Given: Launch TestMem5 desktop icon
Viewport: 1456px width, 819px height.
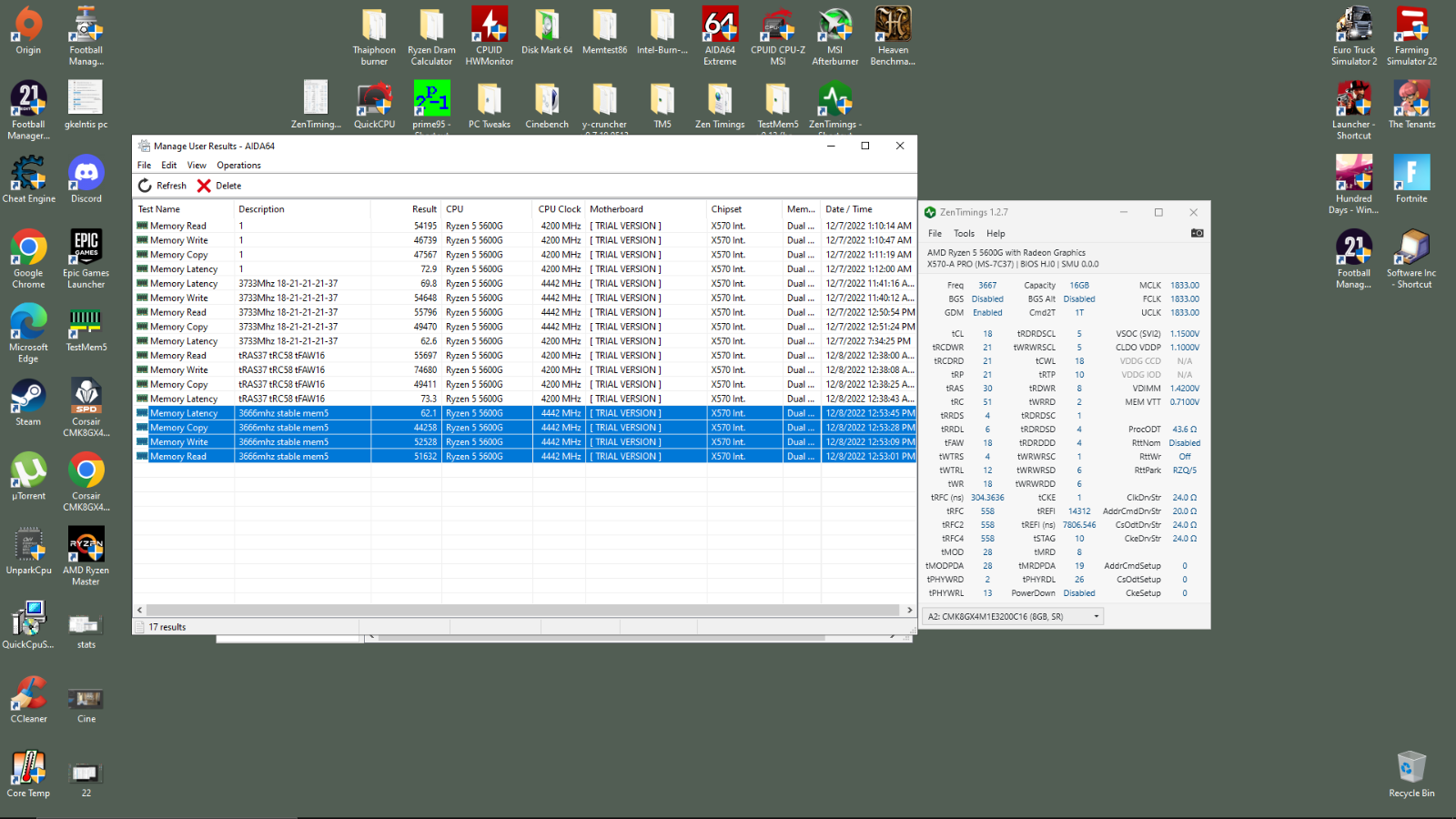Looking at the screenshot, I should tap(86, 329).
